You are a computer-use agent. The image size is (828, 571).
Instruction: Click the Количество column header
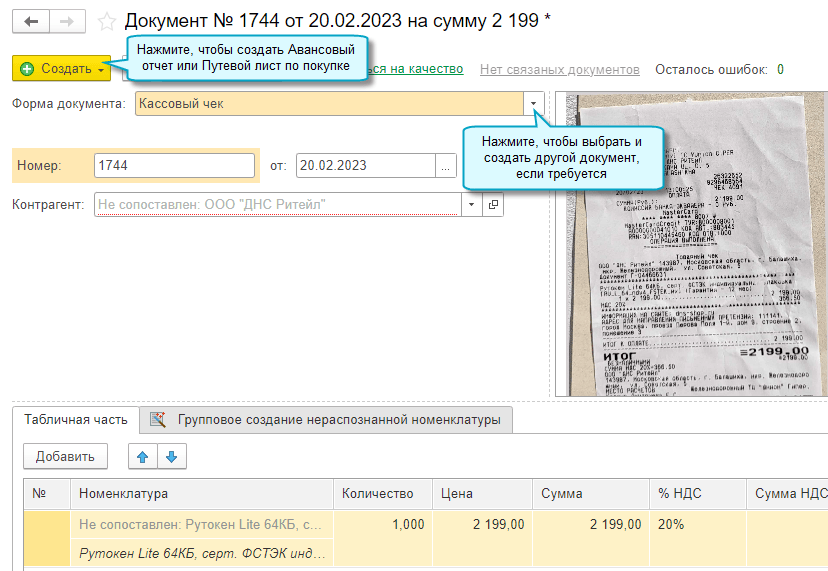[378, 493]
